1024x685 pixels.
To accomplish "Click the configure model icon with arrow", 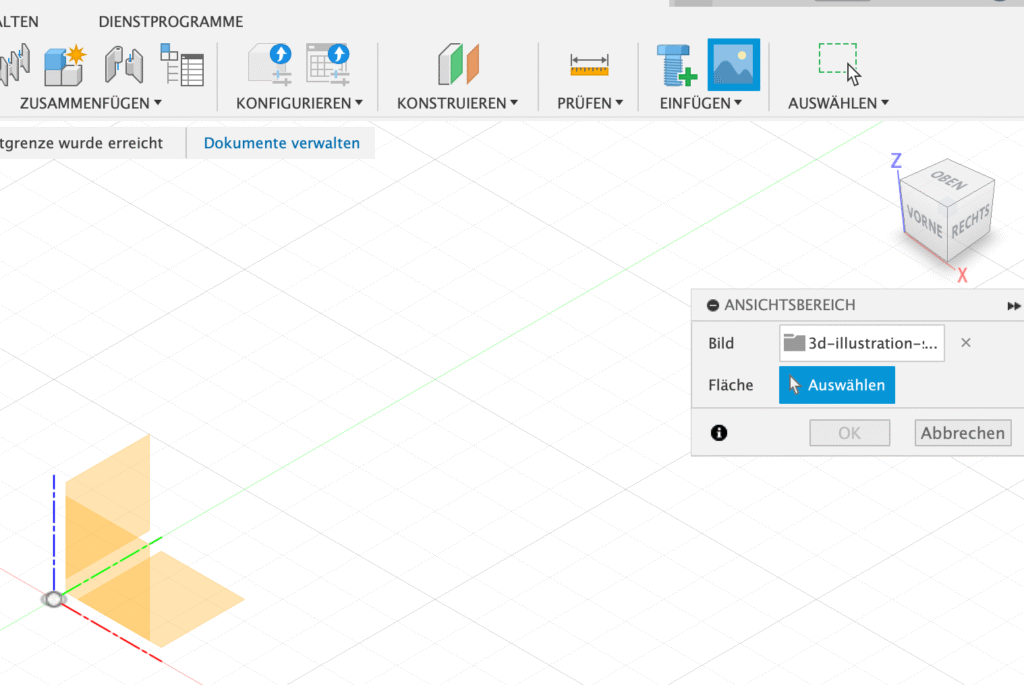I will point(270,65).
